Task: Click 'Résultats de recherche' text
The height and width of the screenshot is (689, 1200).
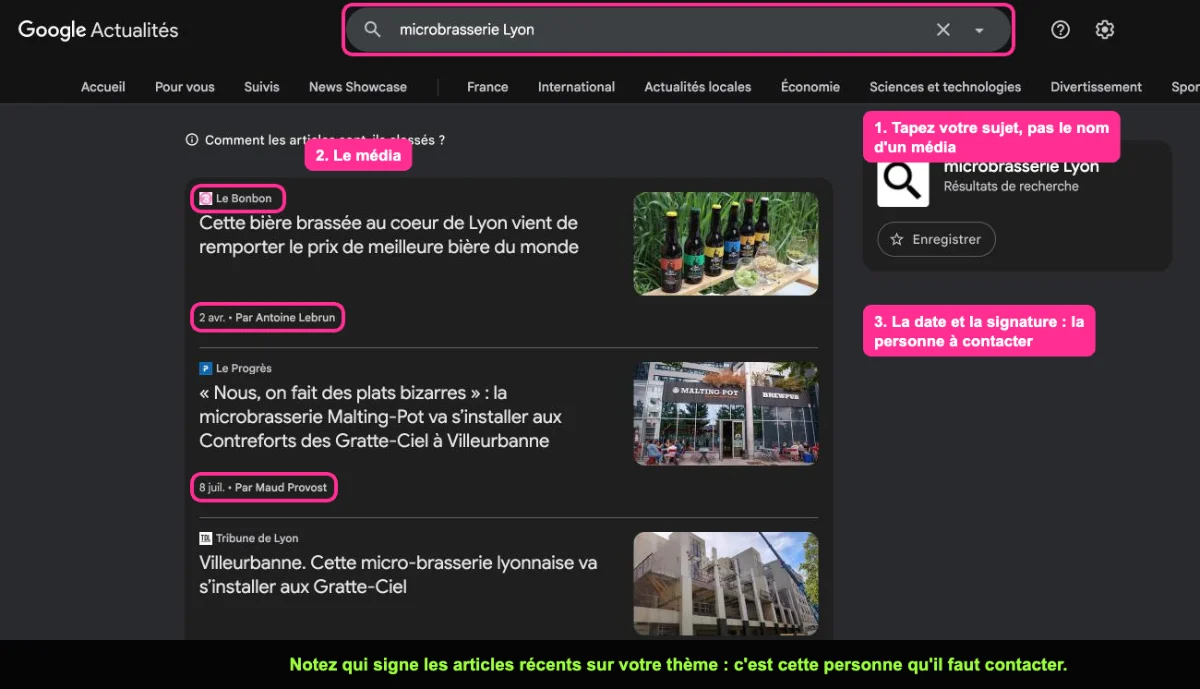Action: 1011,186
